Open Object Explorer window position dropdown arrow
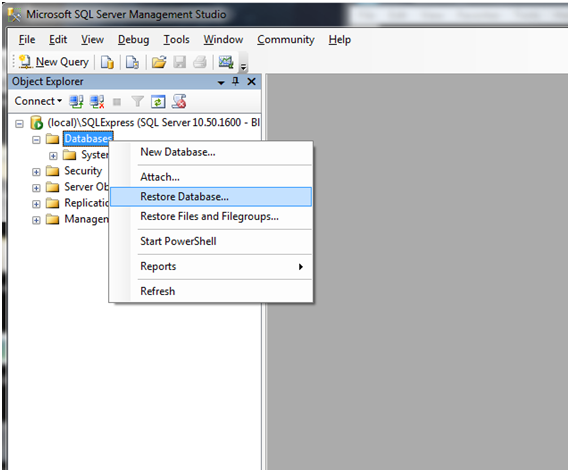This screenshot has width=570, height=472. tap(221, 83)
